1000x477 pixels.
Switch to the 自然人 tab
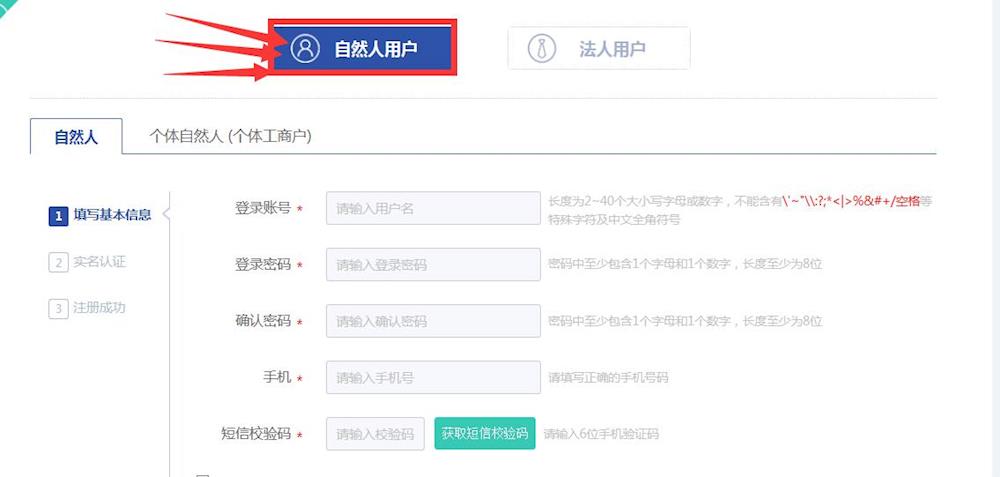click(76, 136)
